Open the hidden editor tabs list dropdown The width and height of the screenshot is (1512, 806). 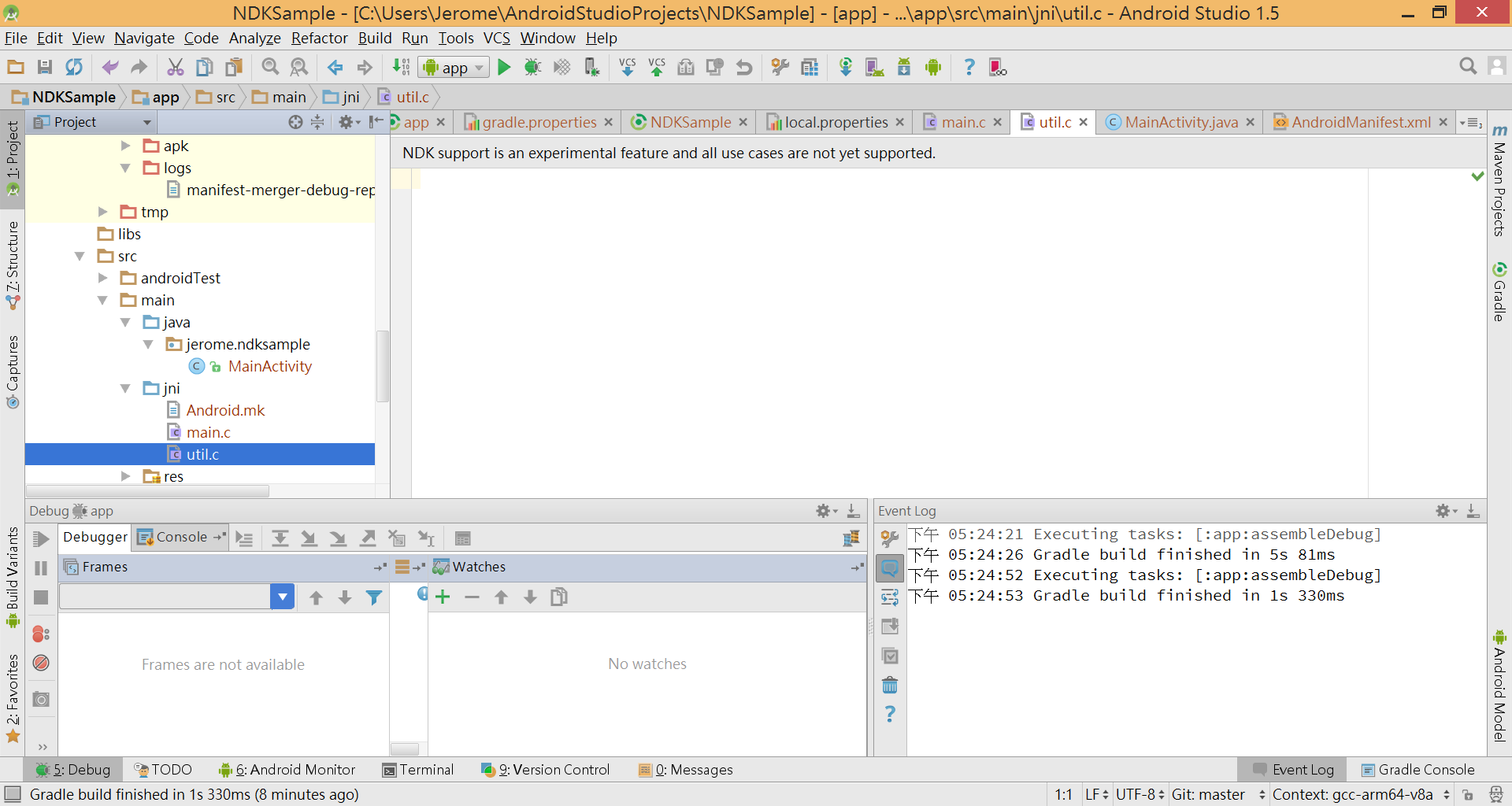[x=1471, y=122]
